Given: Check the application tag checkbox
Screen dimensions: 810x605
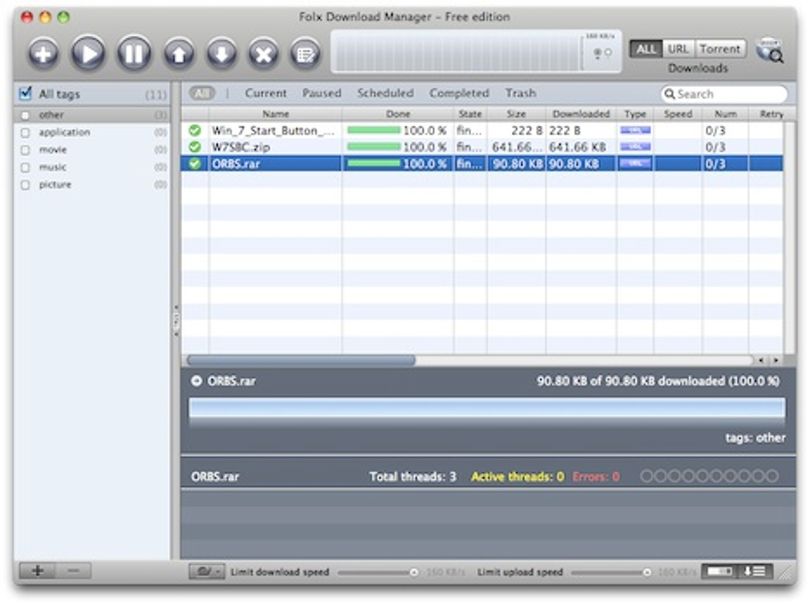Looking at the screenshot, I should pos(25,133).
